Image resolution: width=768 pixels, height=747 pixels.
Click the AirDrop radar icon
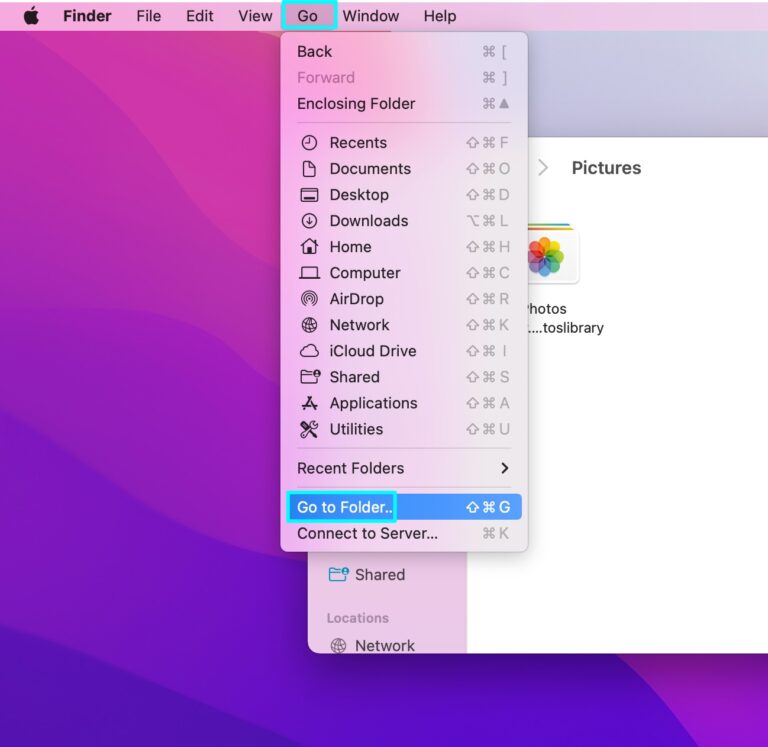[309, 299]
